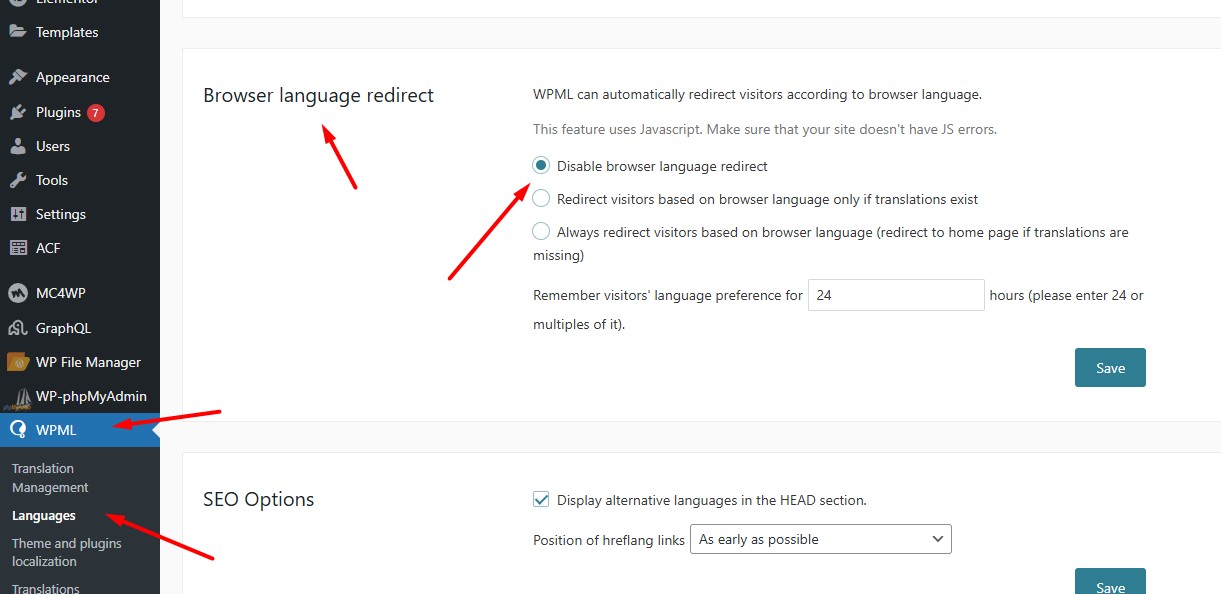This screenshot has width=1221, height=594.
Task: Open the Plugins menu label
Action: pos(58,112)
